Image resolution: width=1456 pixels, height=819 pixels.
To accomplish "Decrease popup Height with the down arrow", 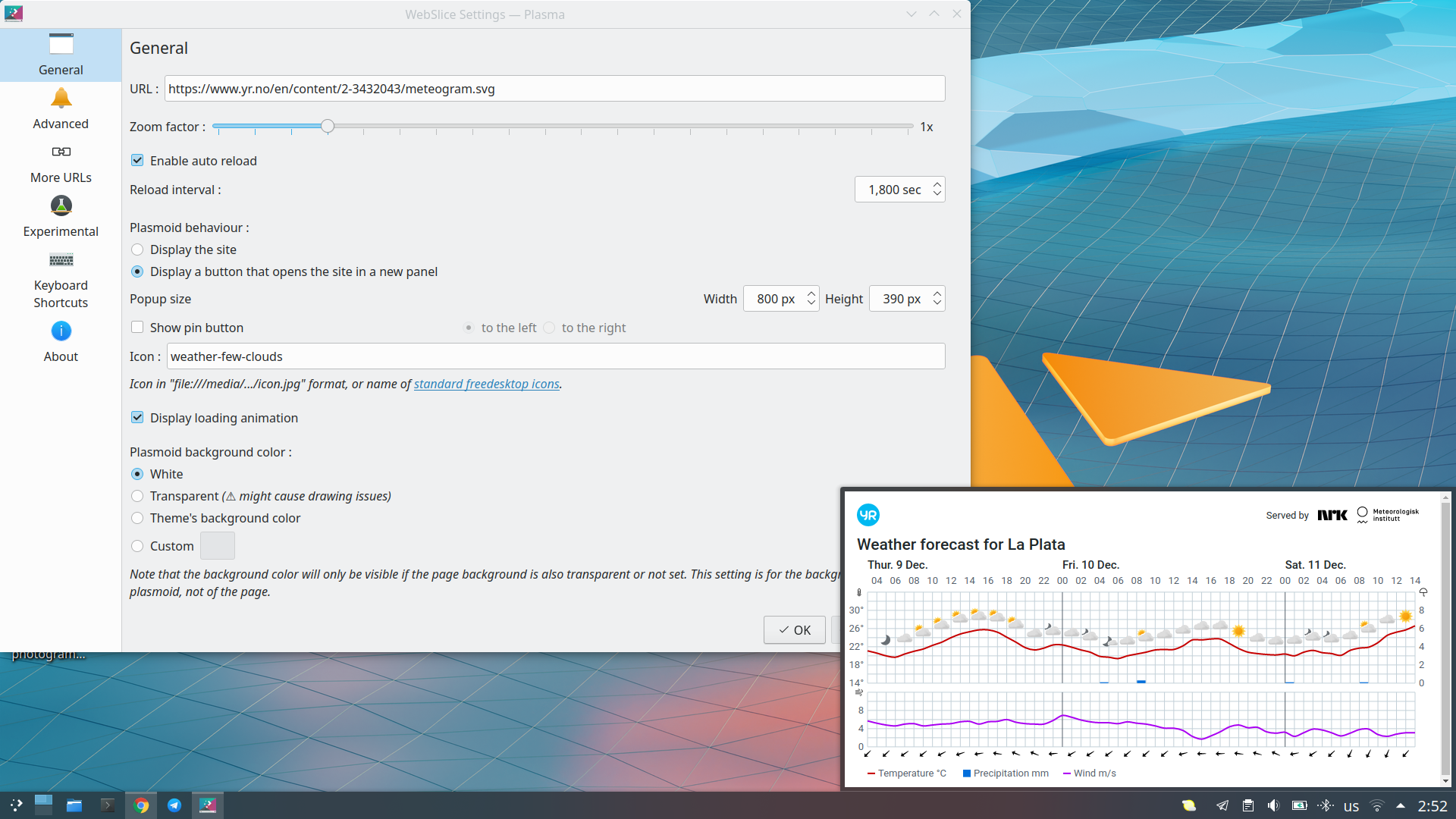I will pos(937,303).
